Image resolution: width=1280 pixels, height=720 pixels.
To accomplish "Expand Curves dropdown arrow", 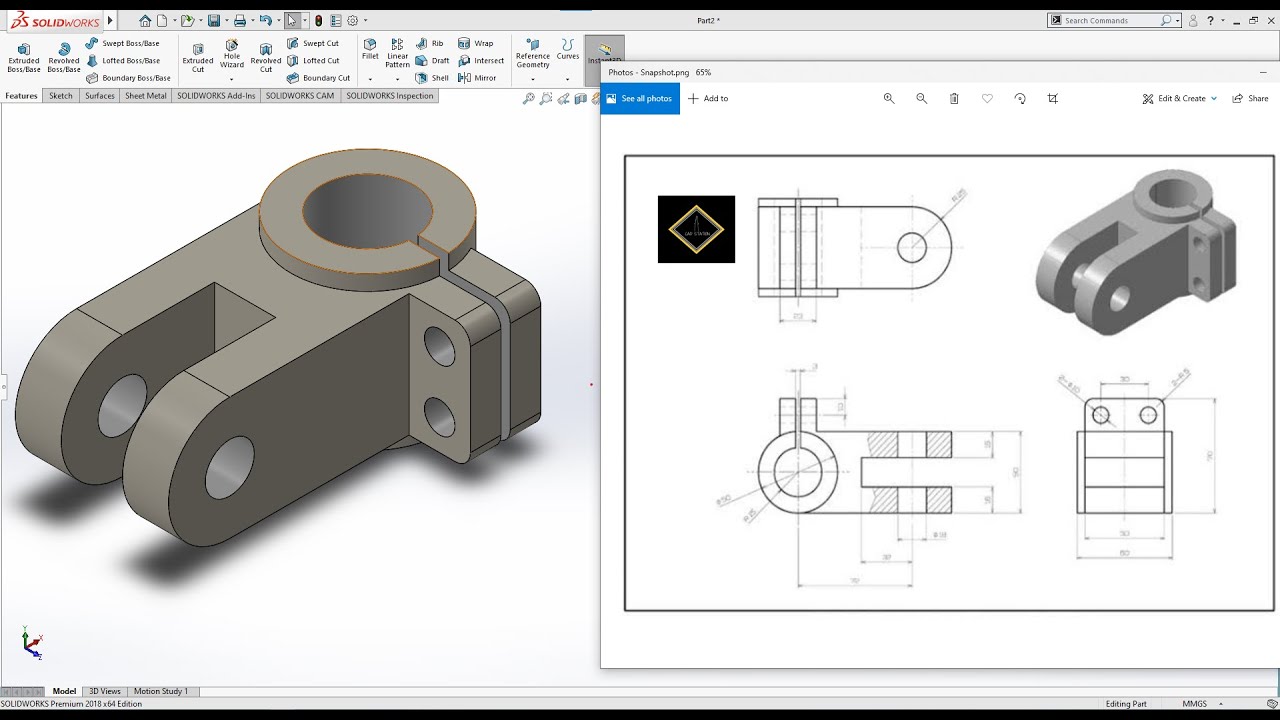I will [x=568, y=79].
